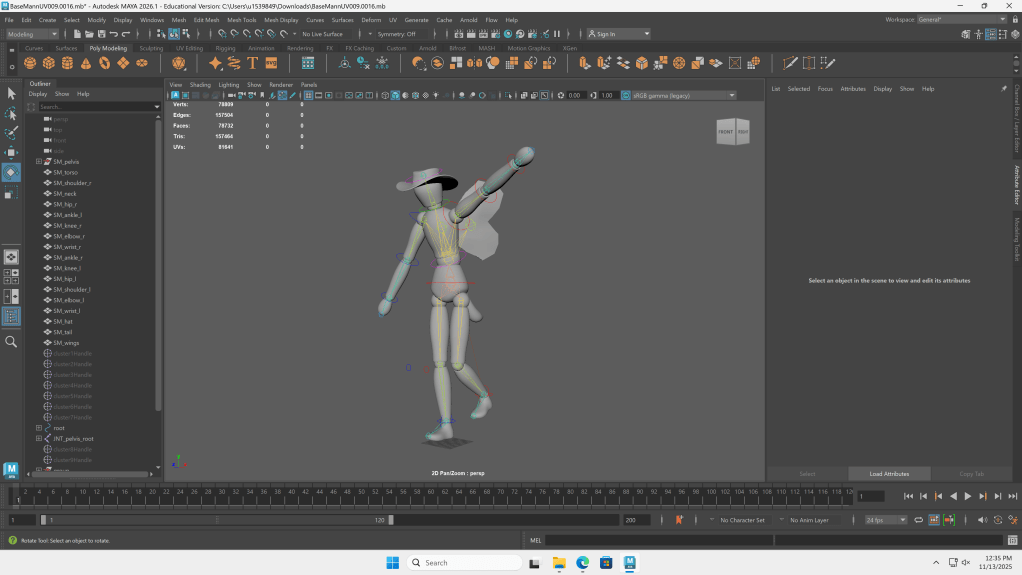Image resolution: width=1022 pixels, height=575 pixels.
Task: Expand the JNT_pelvis_root node in Outliner
Action: (x=39, y=439)
